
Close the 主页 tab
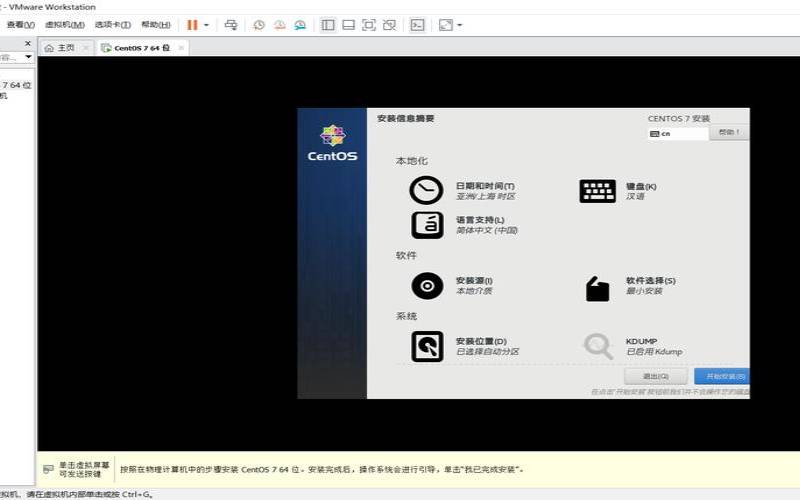86,48
